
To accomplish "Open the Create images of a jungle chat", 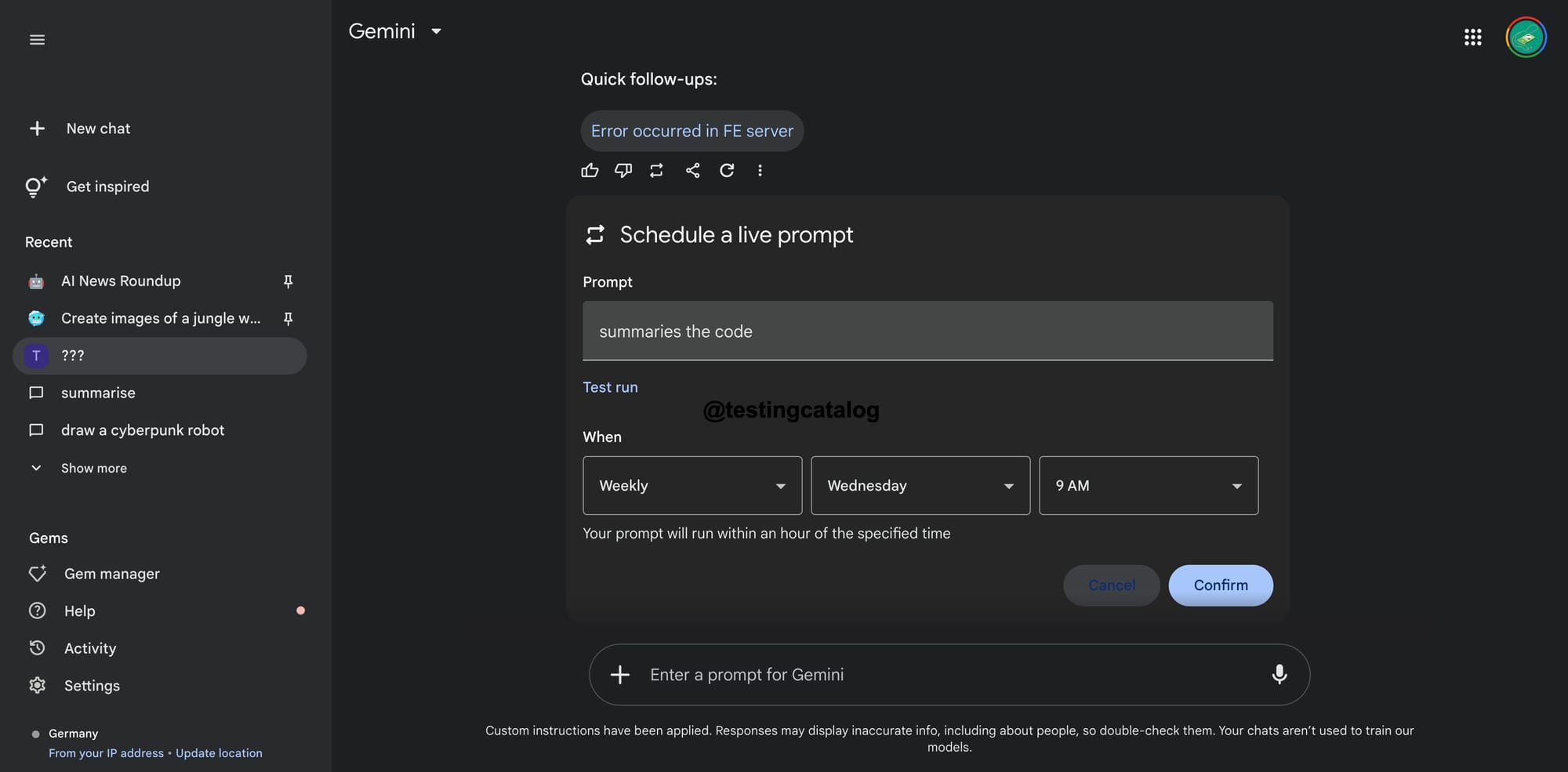I will [x=160, y=319].
